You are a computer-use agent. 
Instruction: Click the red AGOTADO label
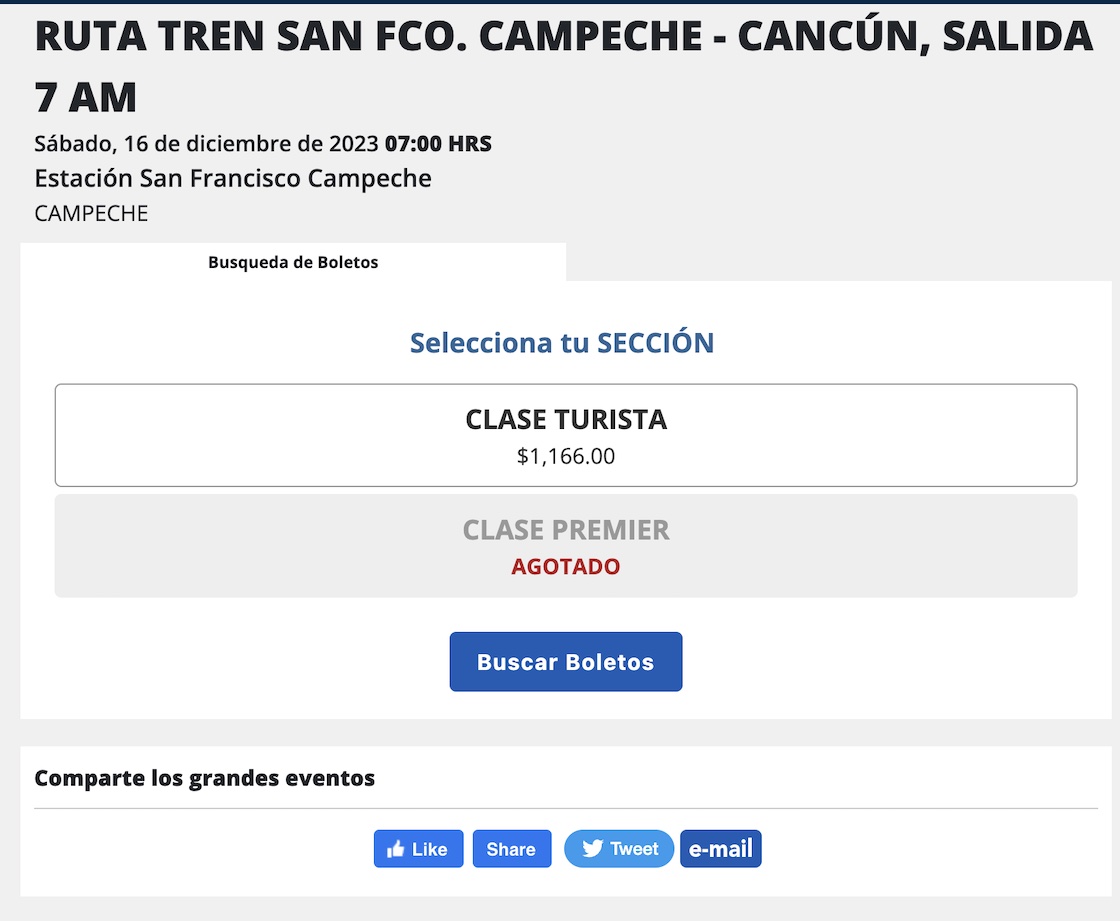click(566, 567)
